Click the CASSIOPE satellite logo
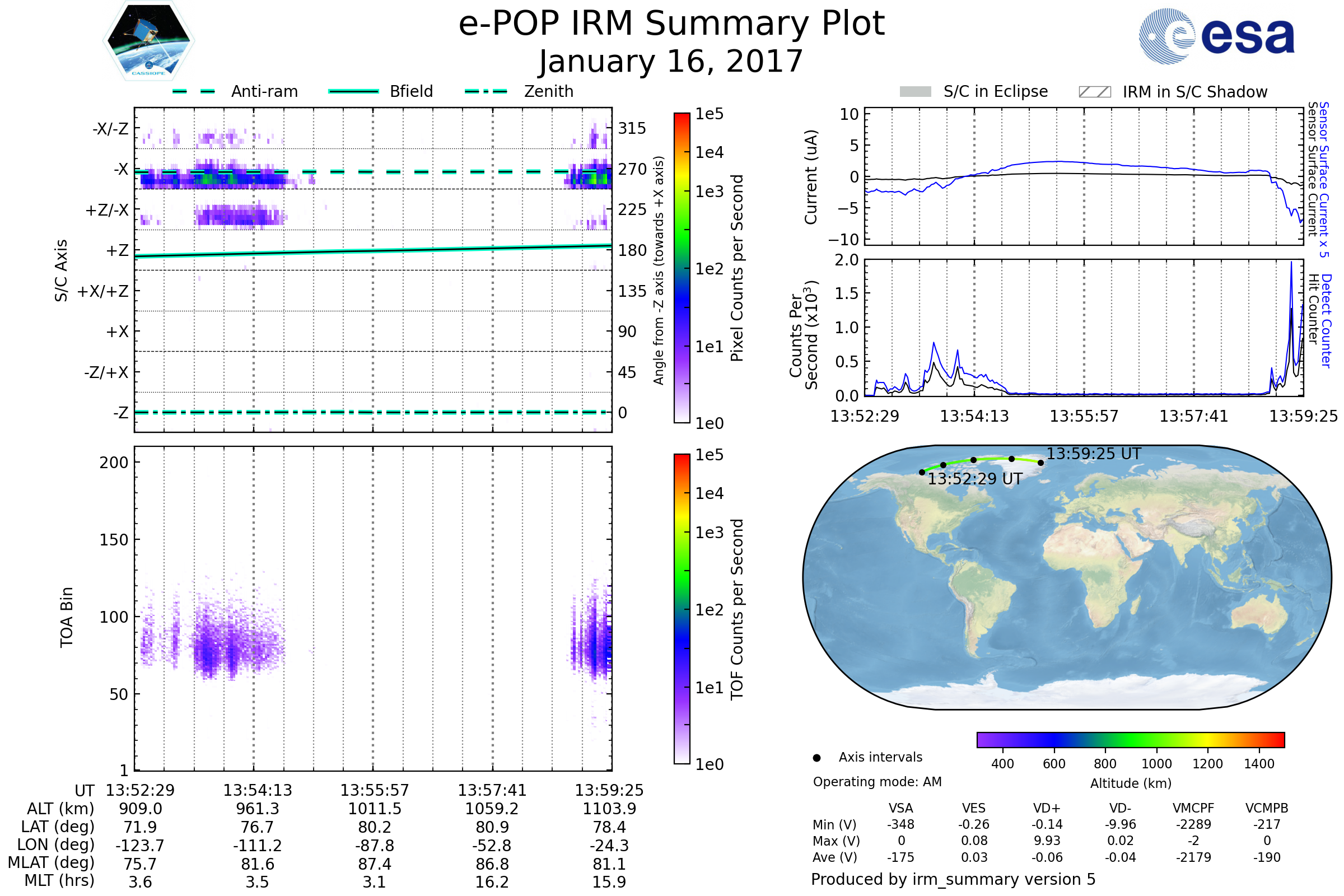 (x=148, y=41)
